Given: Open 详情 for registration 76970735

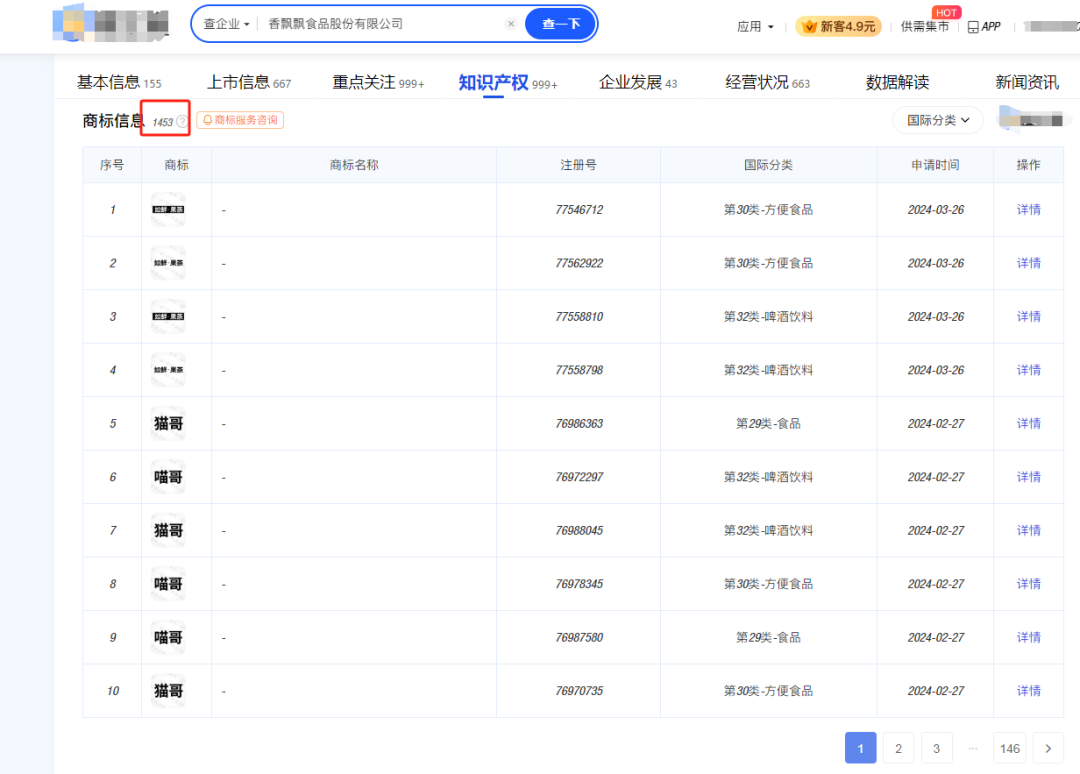Looking at the screenshot, I should 1028,691.
